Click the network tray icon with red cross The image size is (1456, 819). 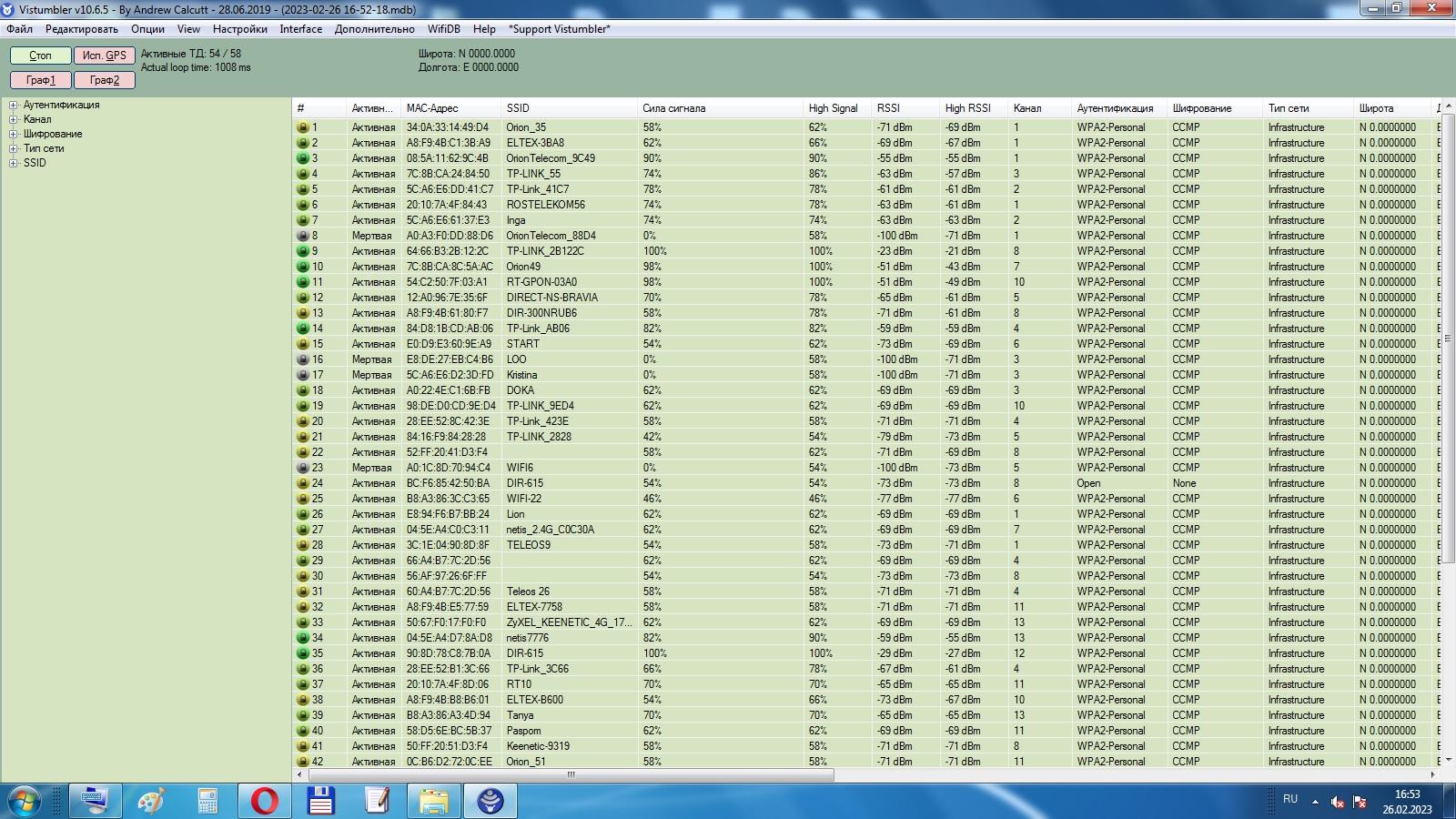click(1360, 802)
